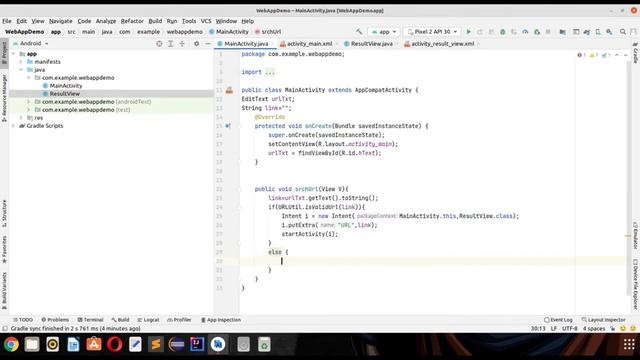Open Chrome from the dock
The image size is (640, 360).
[11, 344]
